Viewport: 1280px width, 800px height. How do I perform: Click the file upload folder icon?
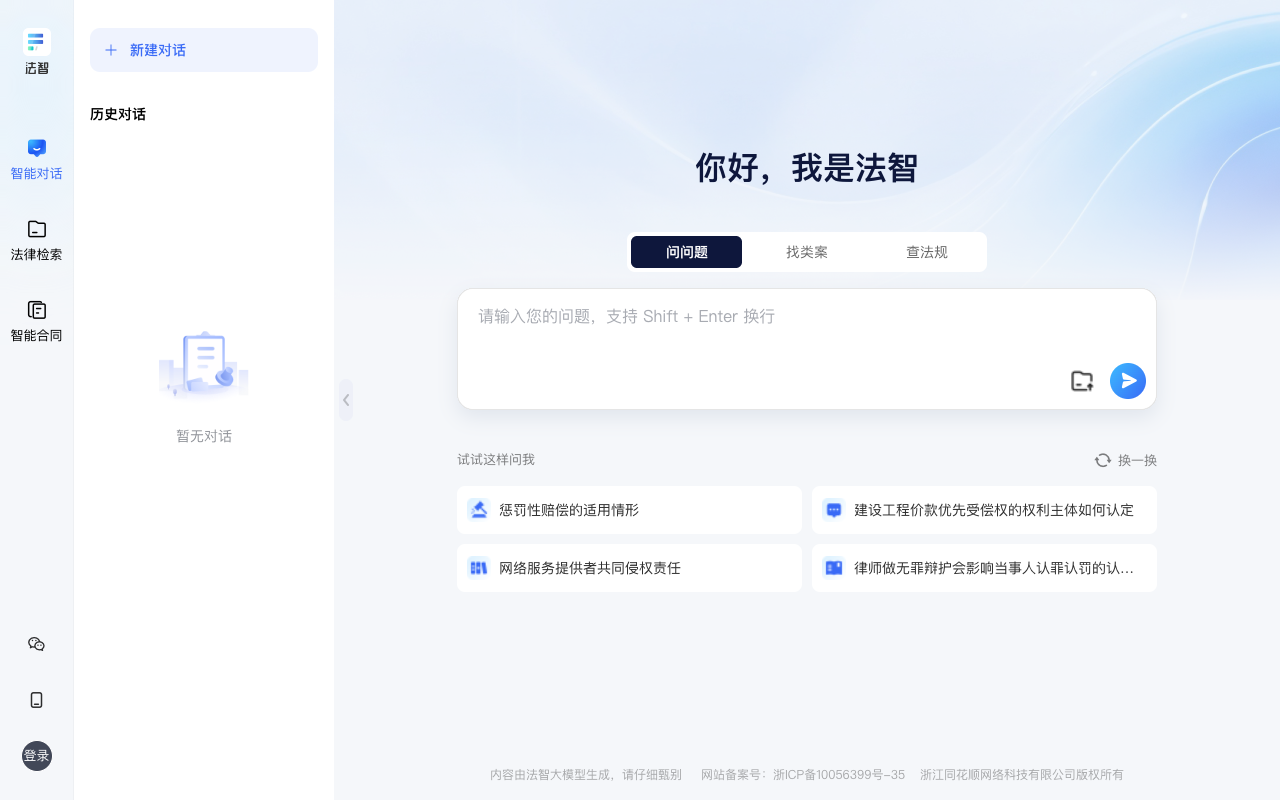[x=1082, y=381]
